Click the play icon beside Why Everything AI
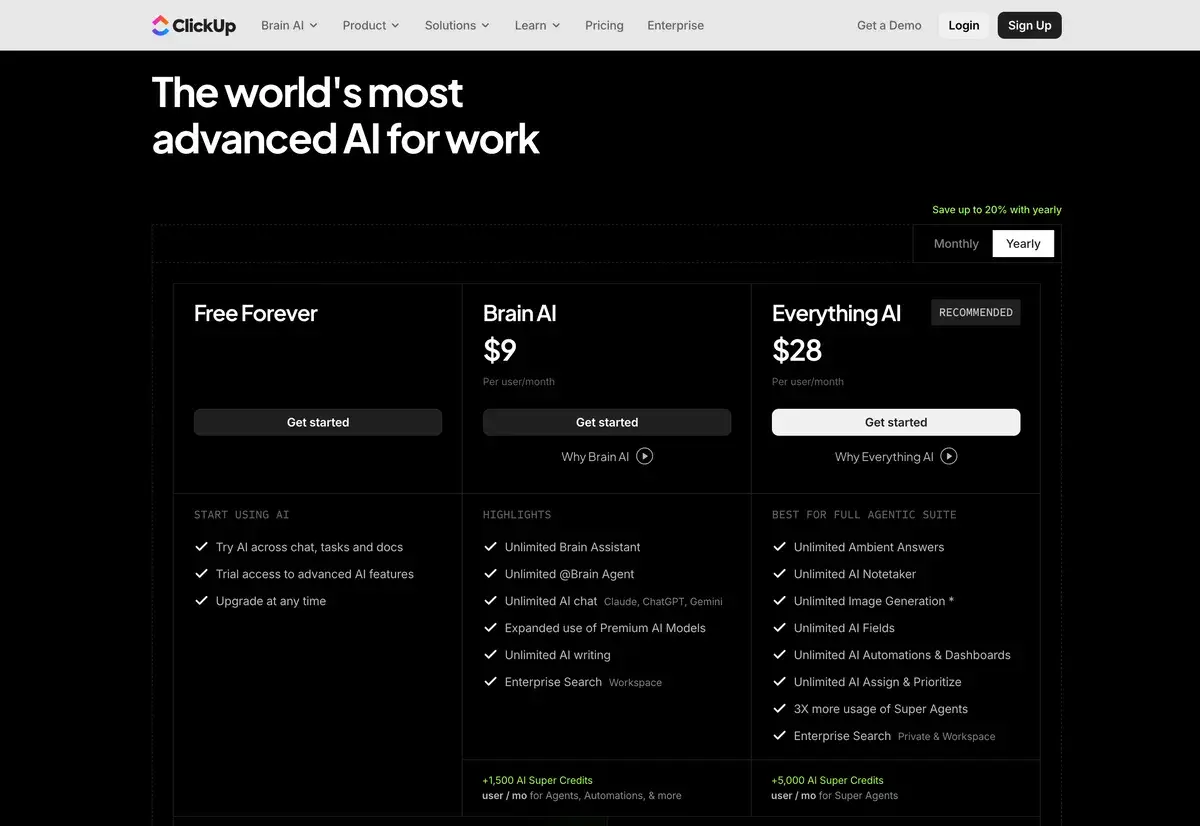The width and height of the screenshot is (1200, 826). [949, 456]
